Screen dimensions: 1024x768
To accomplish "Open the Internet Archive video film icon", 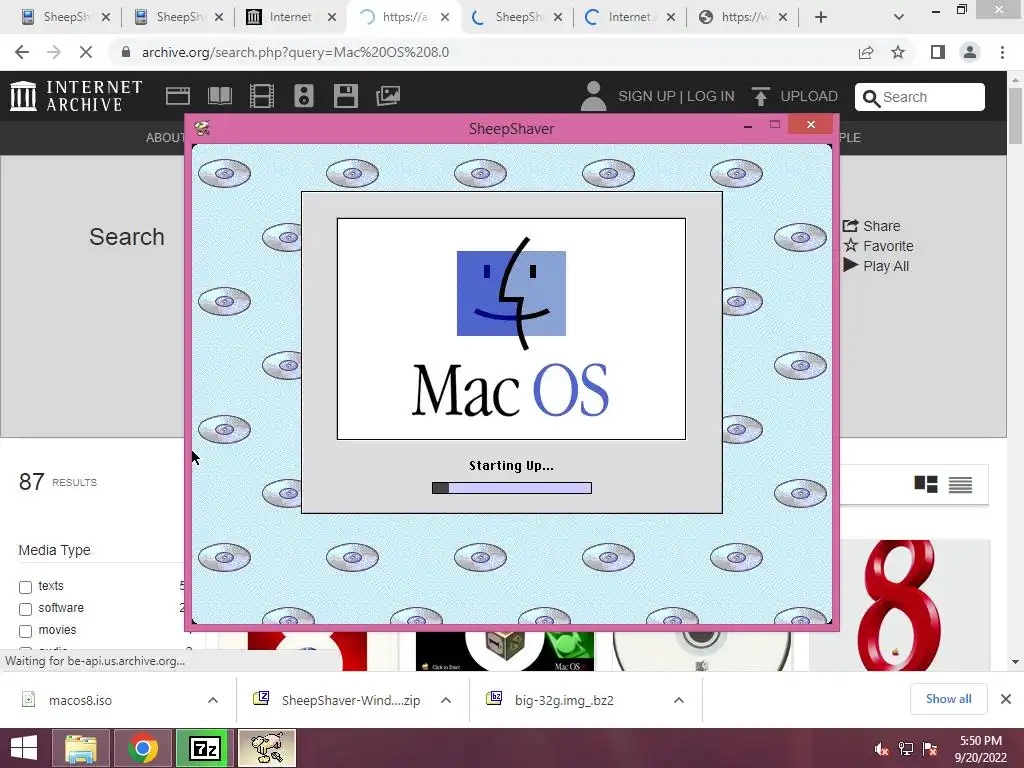I will (x=262, y=96).
